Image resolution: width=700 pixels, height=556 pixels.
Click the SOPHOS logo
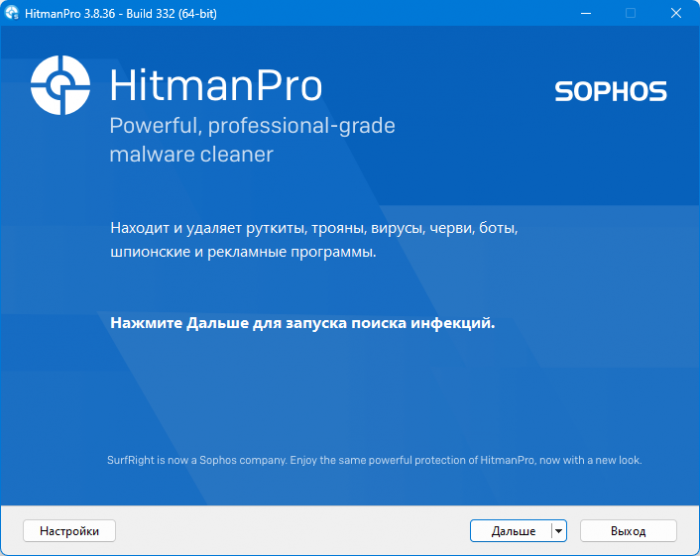pyautogui.click(x=611, y=91)
